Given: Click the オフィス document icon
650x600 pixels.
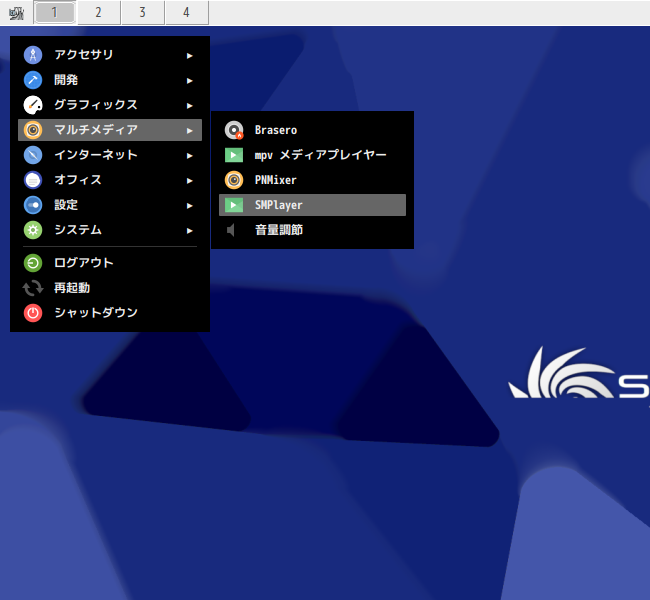Looking at the screenshot, I should coord(33,180).
